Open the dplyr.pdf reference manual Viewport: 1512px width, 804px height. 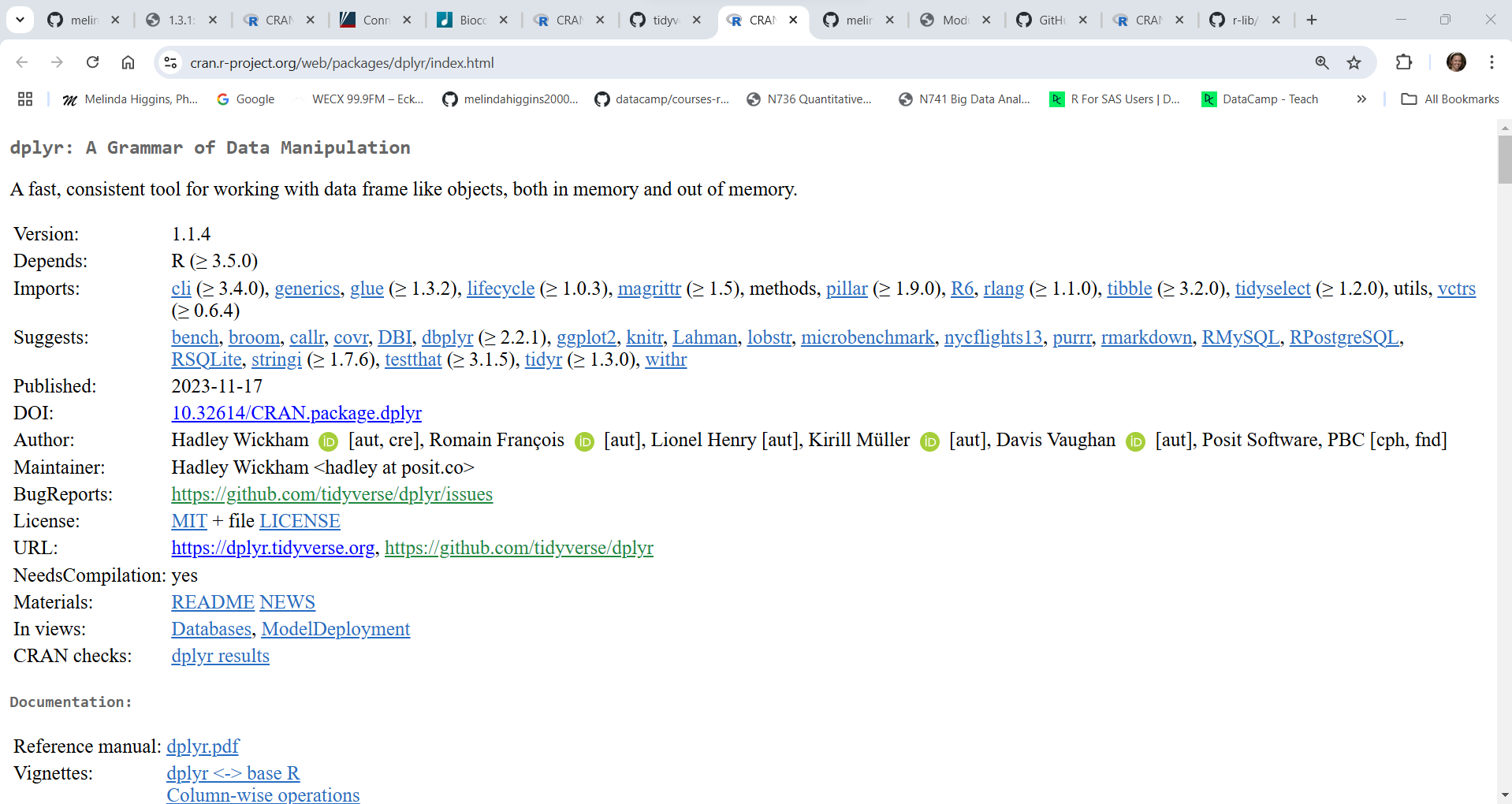click(x=203, y=746)
